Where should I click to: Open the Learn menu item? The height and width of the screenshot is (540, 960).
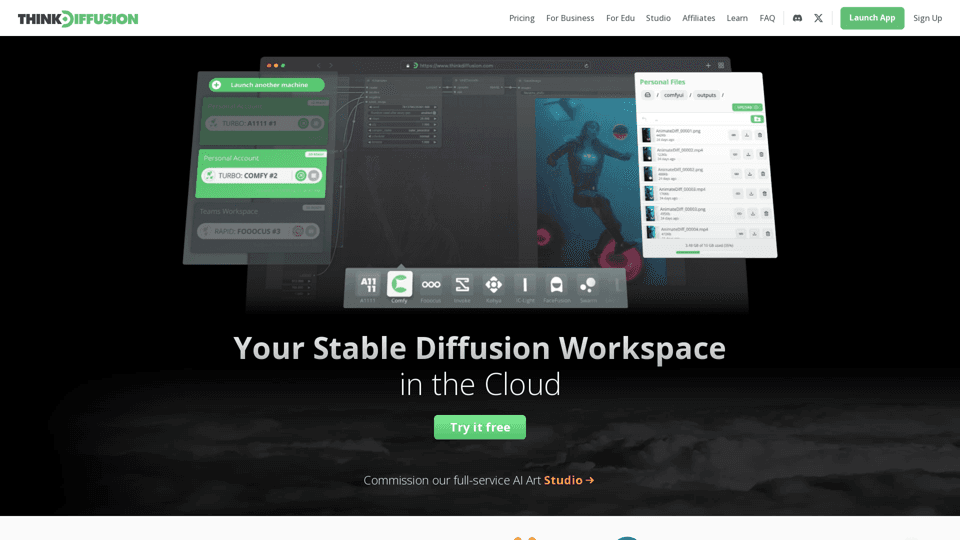[x=737, y=18]
